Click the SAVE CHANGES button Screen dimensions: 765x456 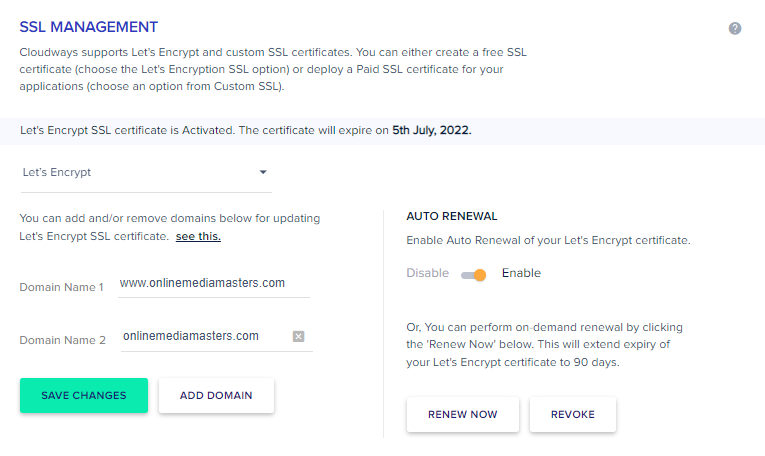pyautogui.click(x=84, y=396)
